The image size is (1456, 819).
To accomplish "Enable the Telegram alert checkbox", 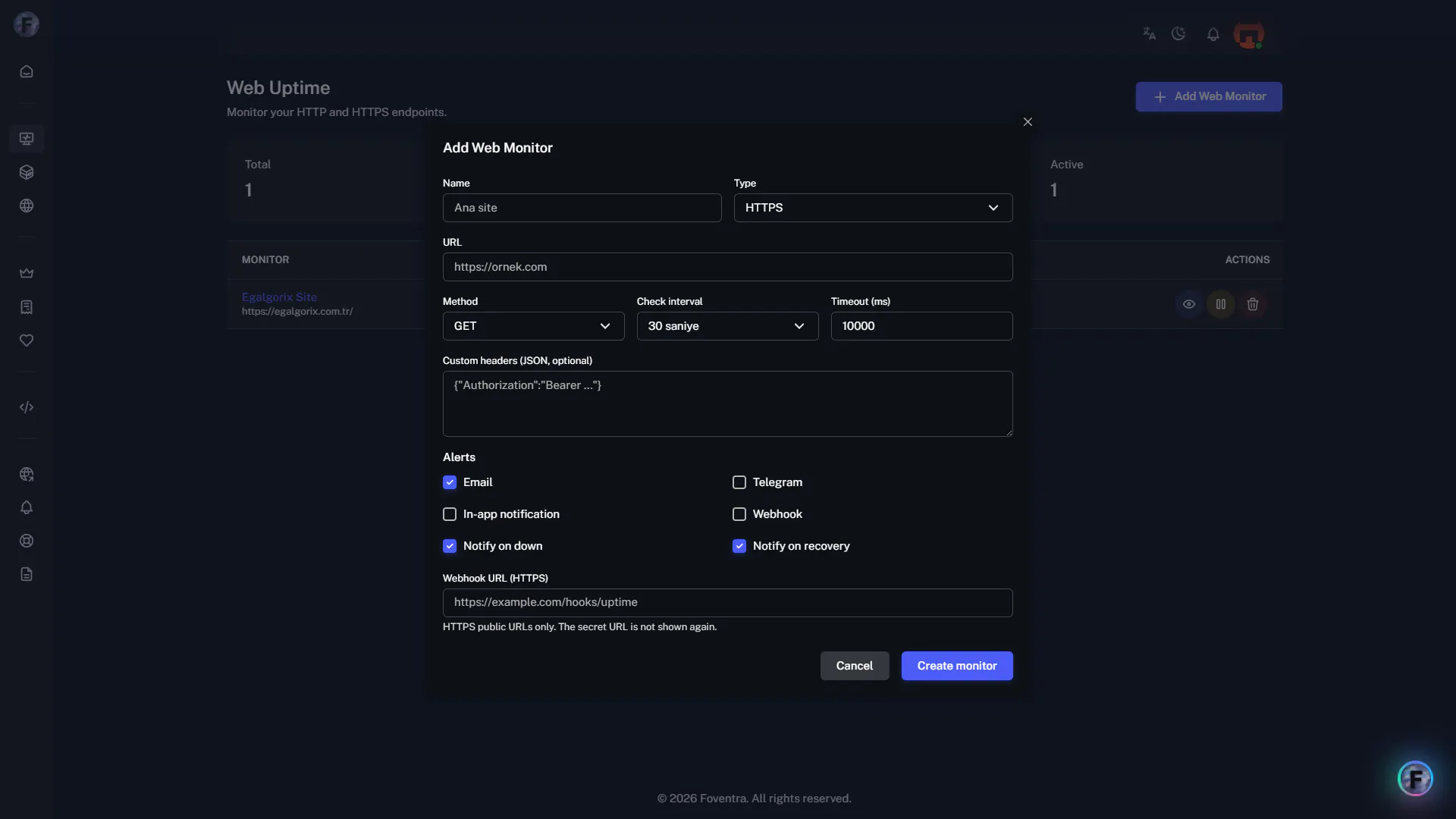I will pos(739,482).
